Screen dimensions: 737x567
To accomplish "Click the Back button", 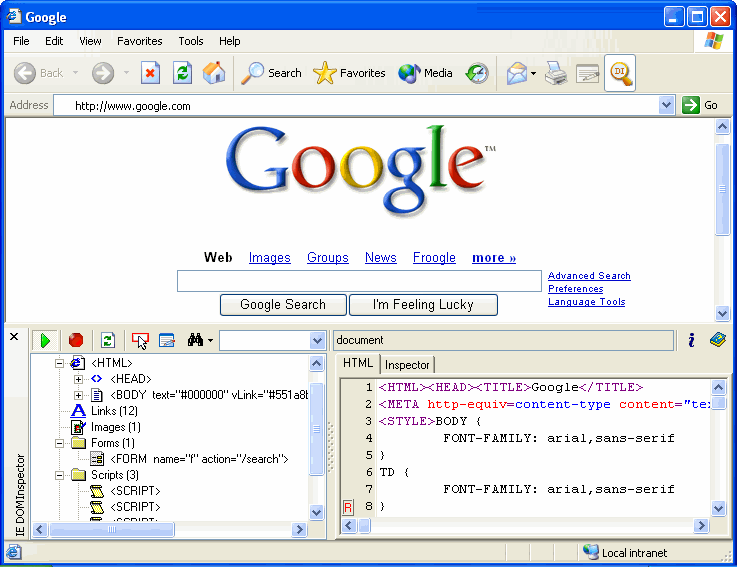I will click(39, 73).
